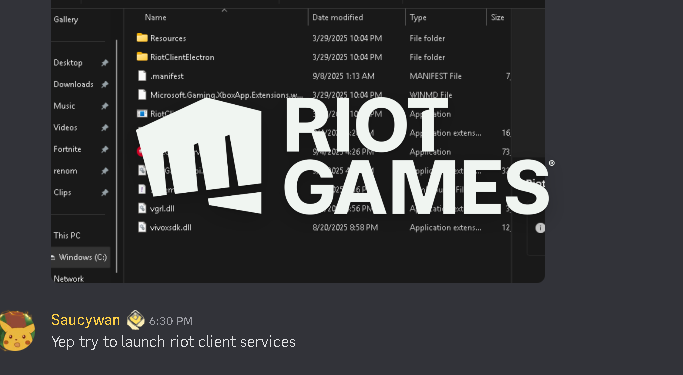Click the pin icon next to Fortnite

click(105, 149)
